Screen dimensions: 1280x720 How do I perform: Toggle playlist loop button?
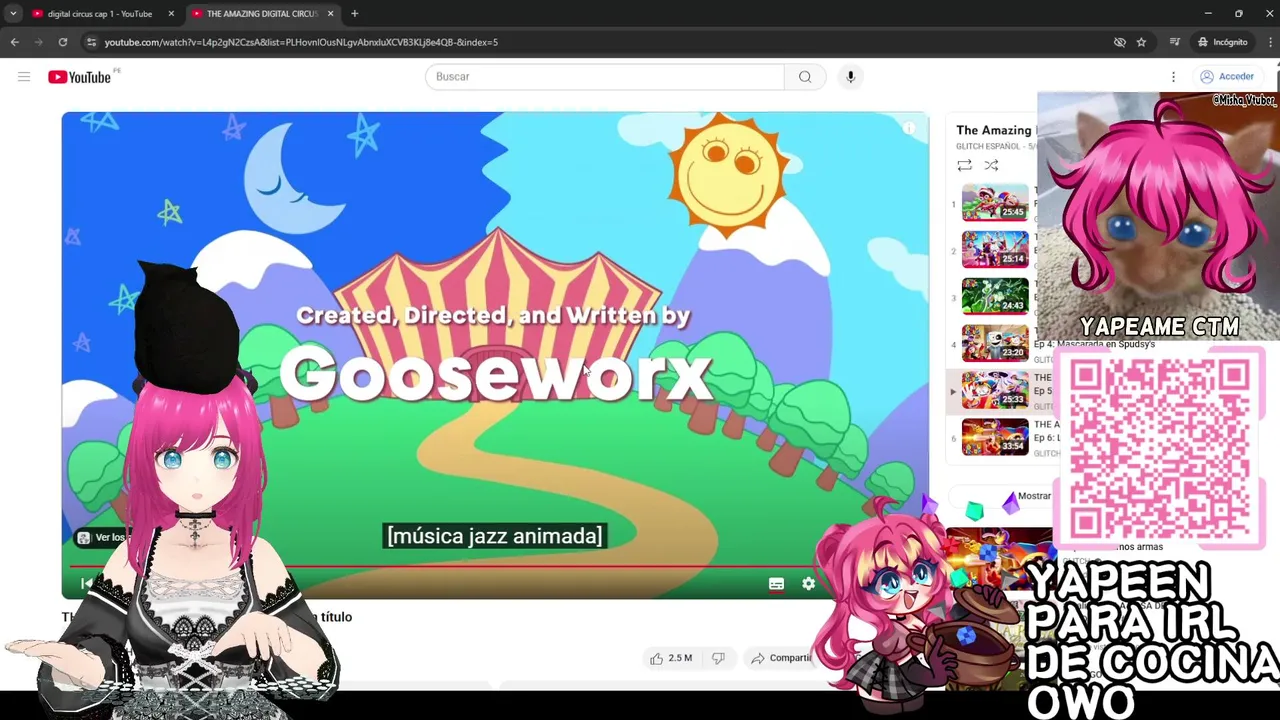coord(964,165)
